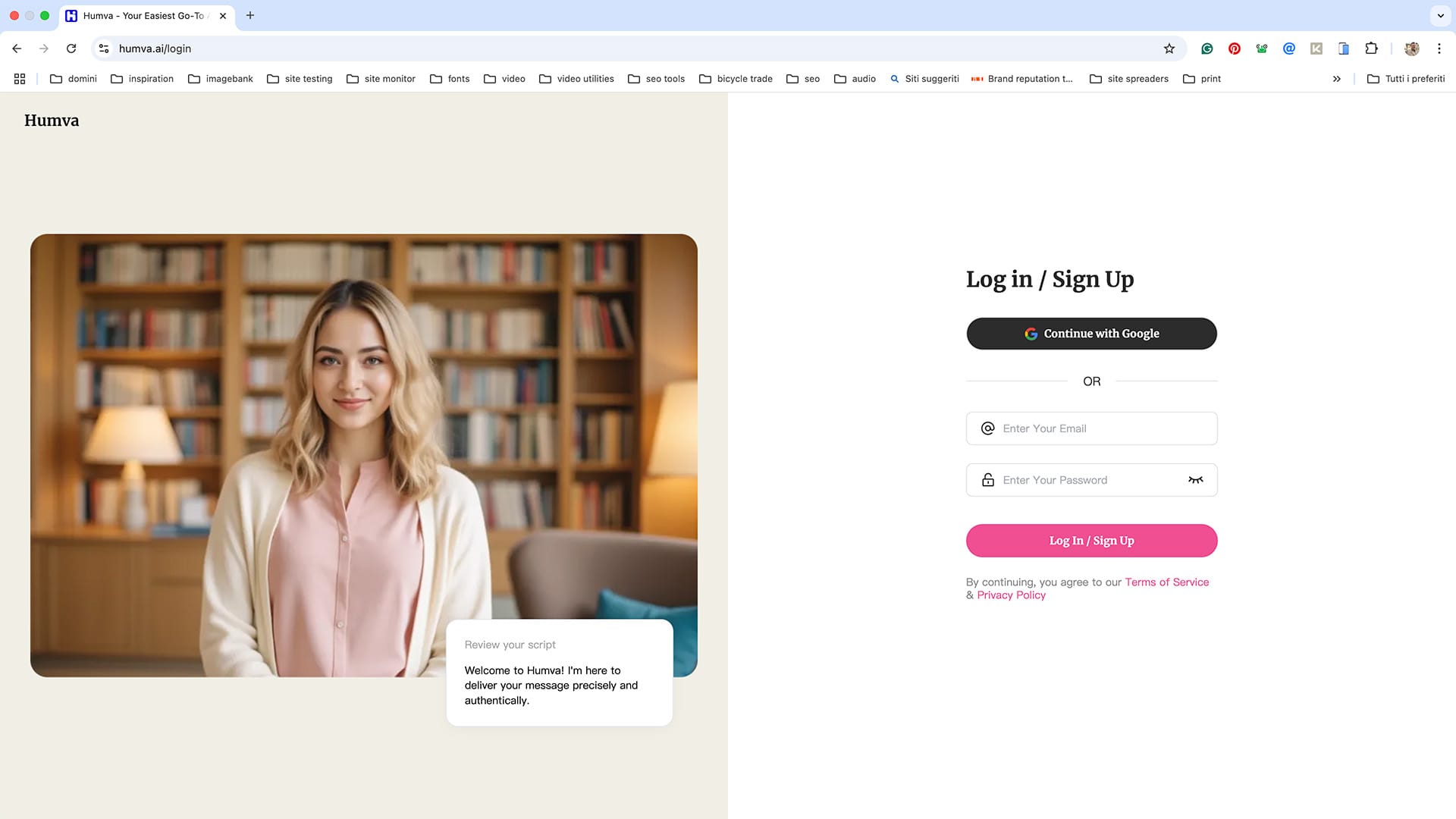Toggle password visibility eye icon
Image resolution: width=1456 pixels, height=819 pixels.
[x=1195, y=480]
